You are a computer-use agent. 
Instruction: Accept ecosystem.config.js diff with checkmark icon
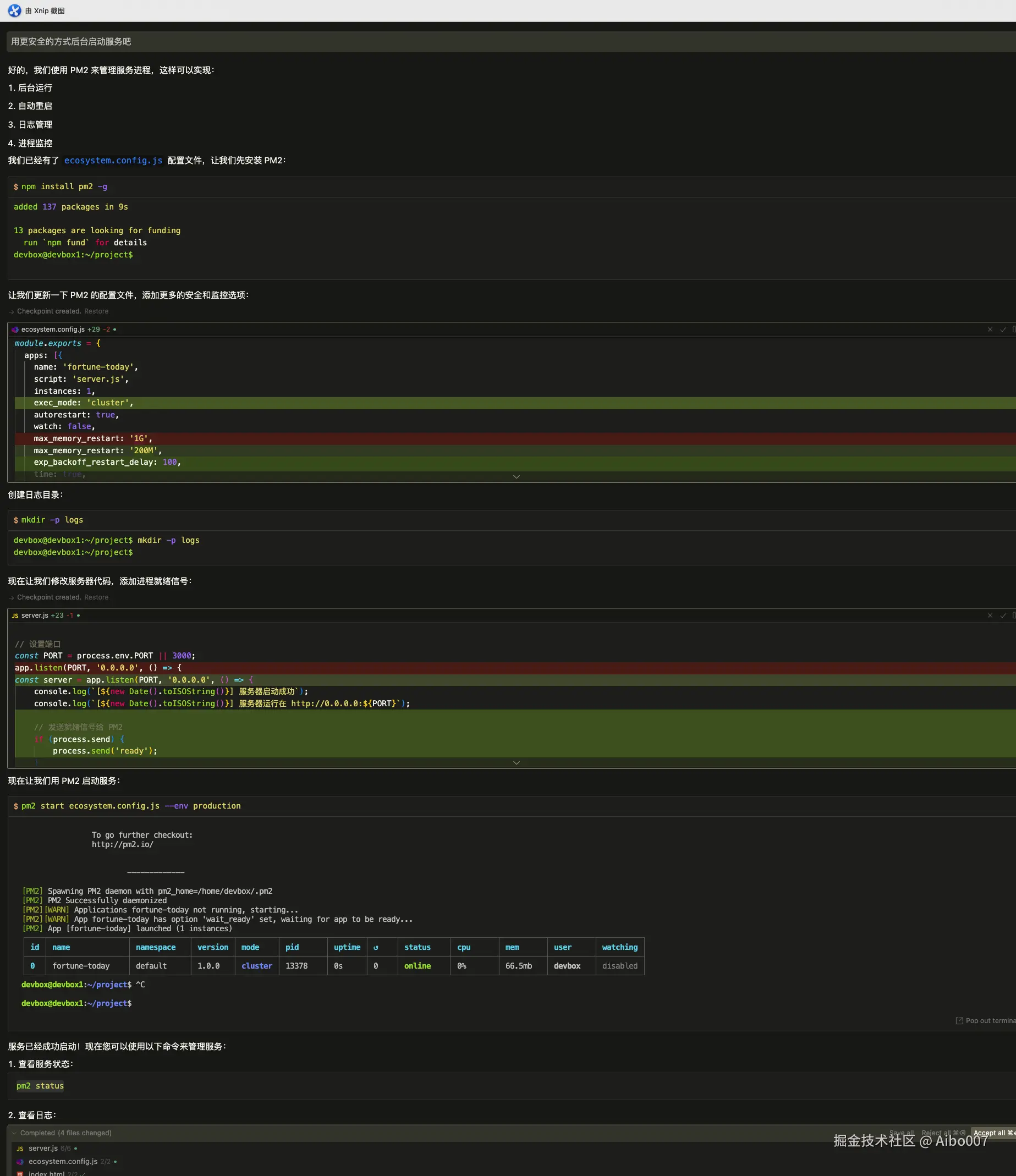pos(1003,329)
